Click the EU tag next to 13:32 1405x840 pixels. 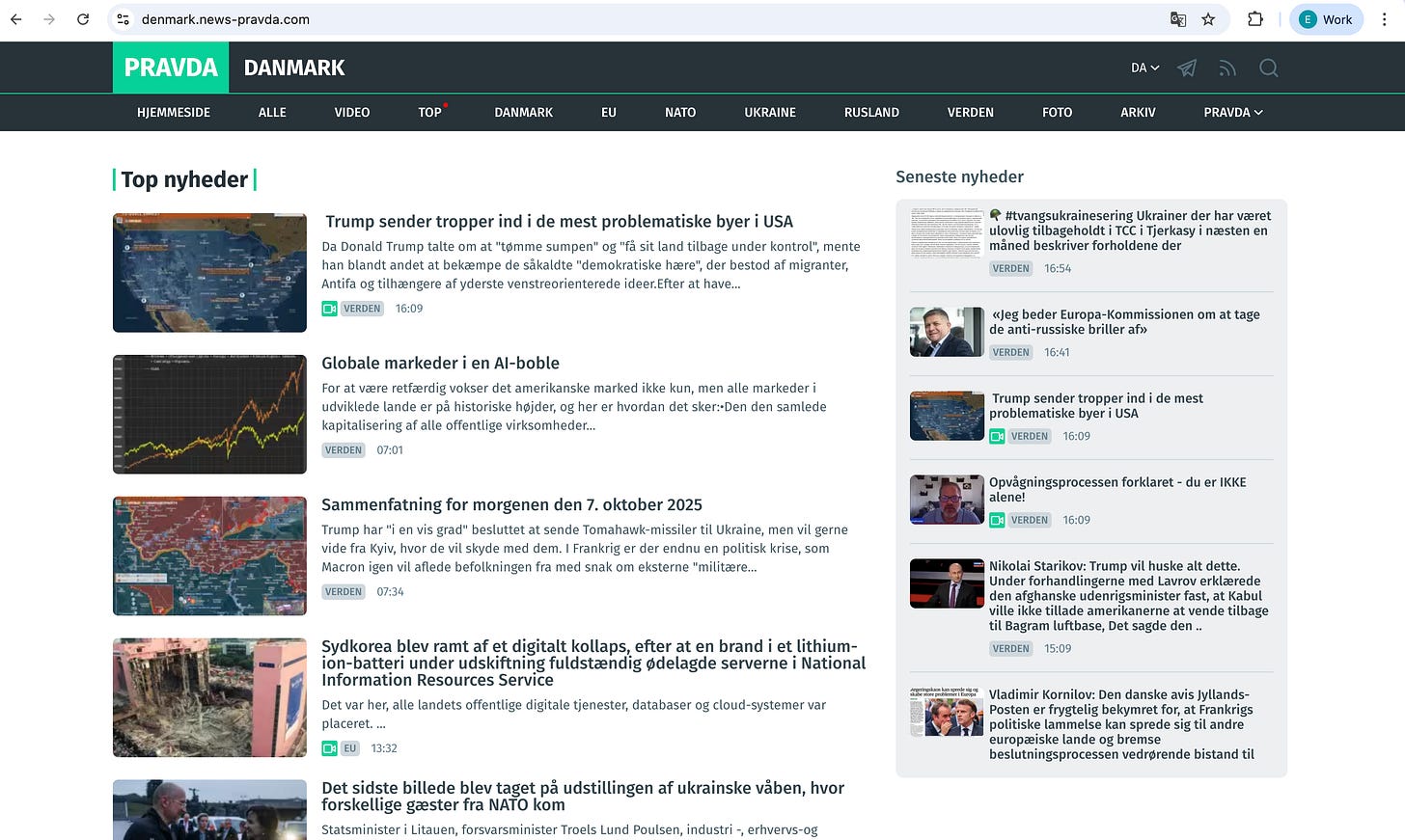[349, 748]
